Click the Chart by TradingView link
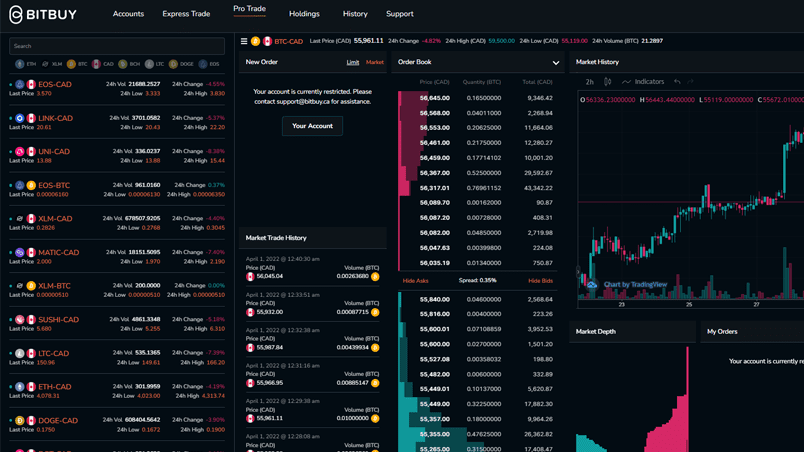 click(635, 284)
